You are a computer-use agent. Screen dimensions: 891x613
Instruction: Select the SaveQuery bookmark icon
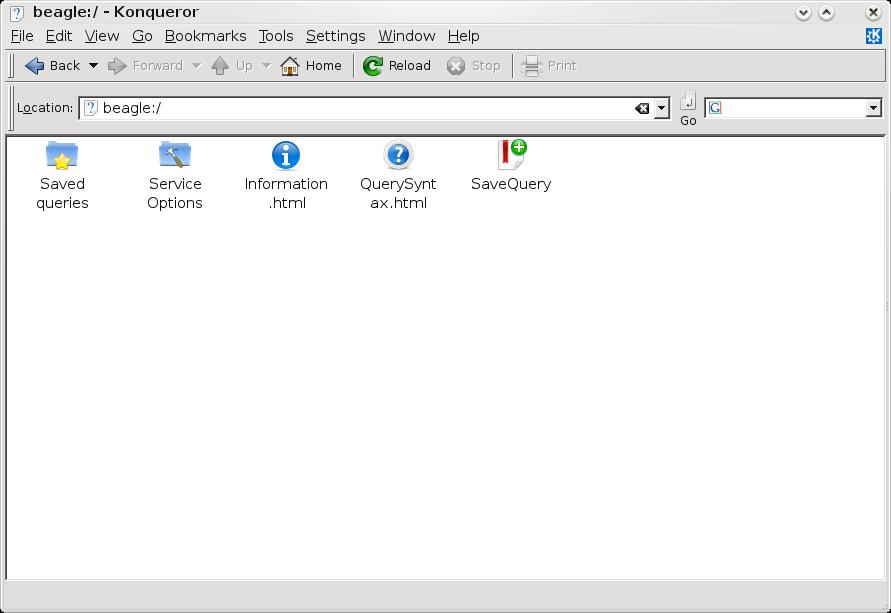(511, 155)
